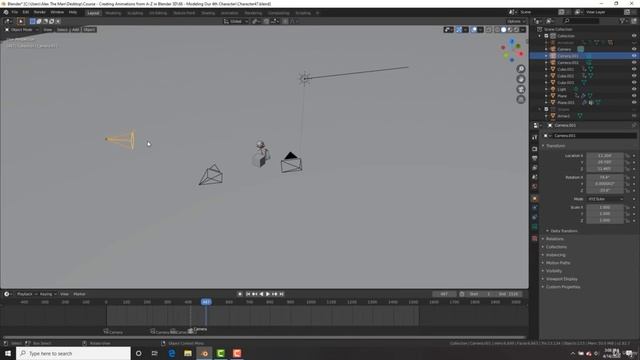Select the Light object in outliner
Viewport: 640px width, 360px height.
coord(562,89)
